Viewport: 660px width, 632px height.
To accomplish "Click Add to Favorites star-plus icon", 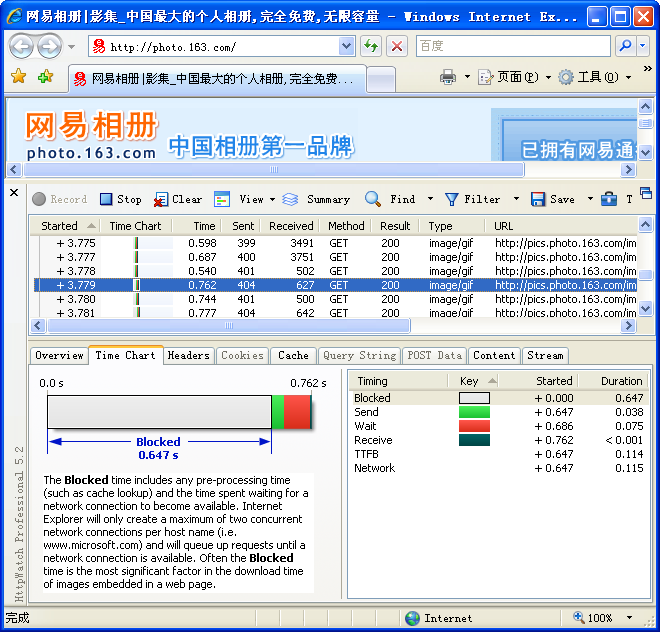I will [45, 77].
